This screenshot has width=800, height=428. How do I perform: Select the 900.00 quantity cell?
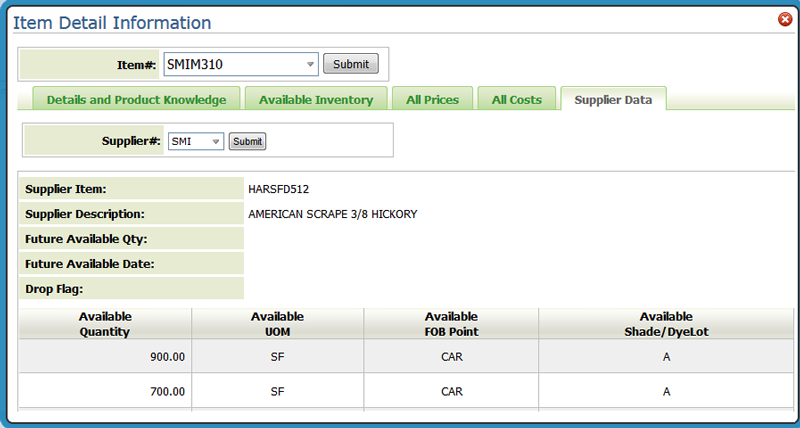(x=105, y=356)
